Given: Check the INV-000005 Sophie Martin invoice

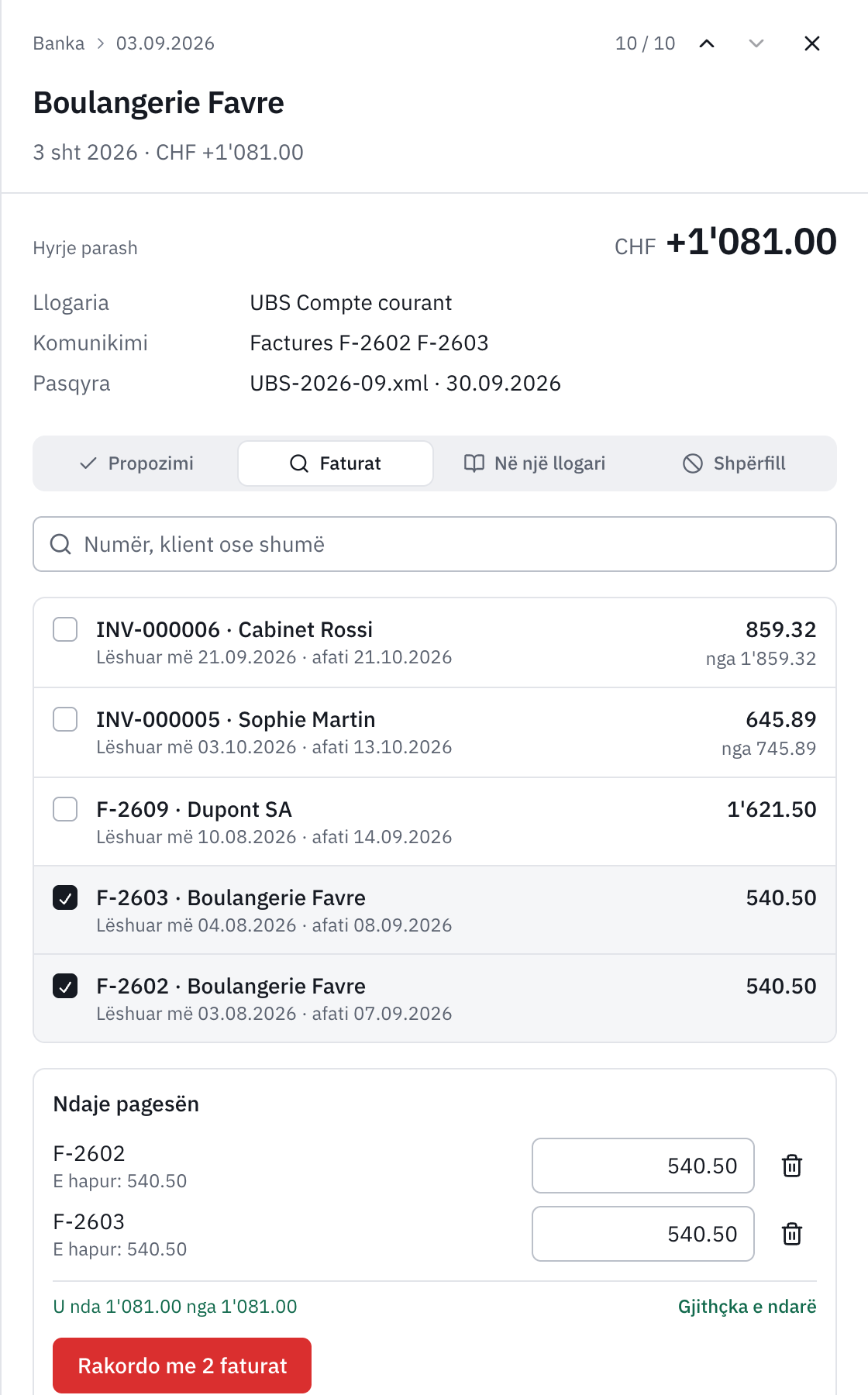Looking at the screenshot, I should point(65,719).
